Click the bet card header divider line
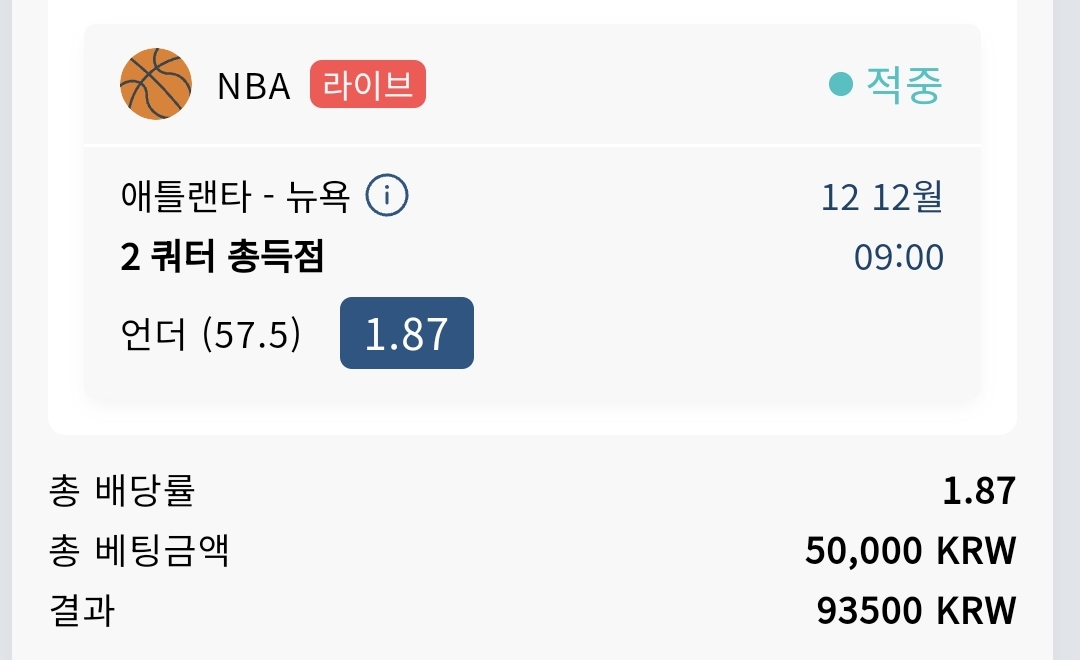The width and height of the screenshot is (1080, 660). pyautogui.click(x=532, y=145)
